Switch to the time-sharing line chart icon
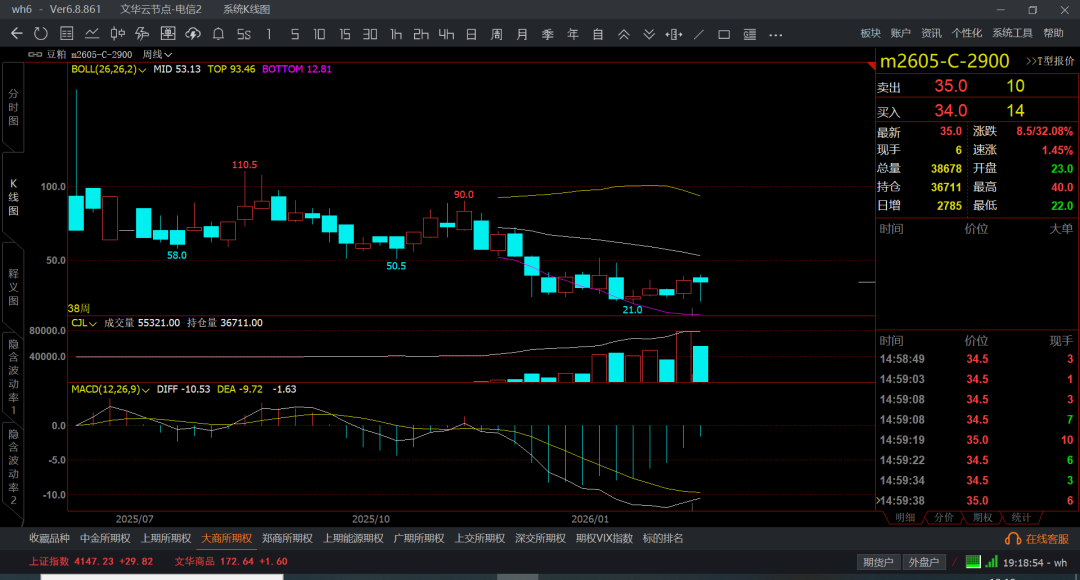Screen dimensions: 1080x580 point(90,34)
